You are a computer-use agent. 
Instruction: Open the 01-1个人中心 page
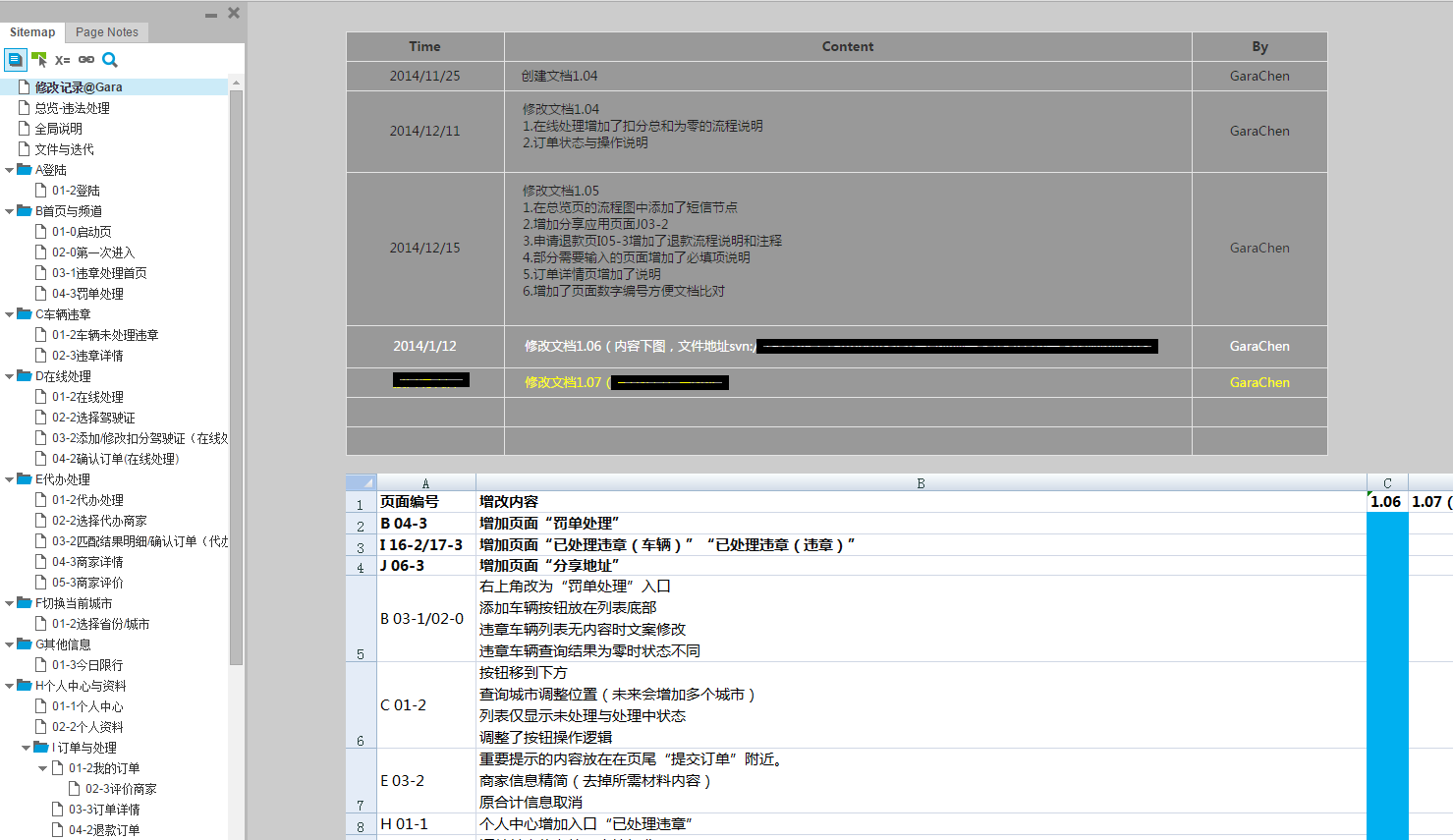pyautogui.click(x=87, y=706)
